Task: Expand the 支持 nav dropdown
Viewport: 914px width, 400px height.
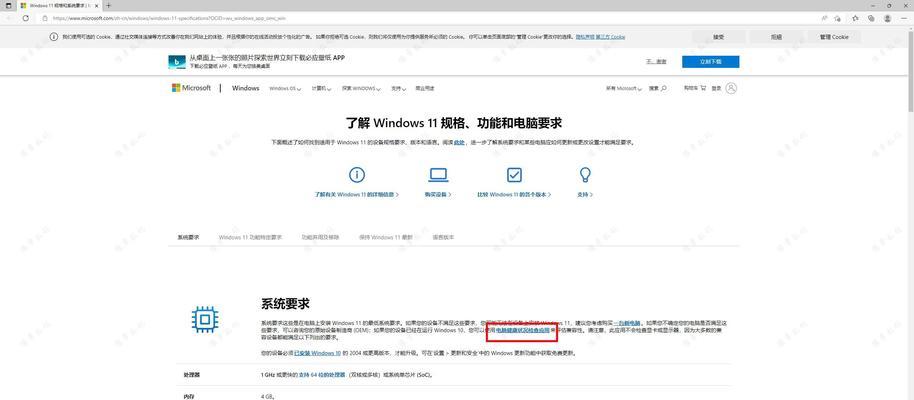Action: pyautogui.click(x=398, y=89)
